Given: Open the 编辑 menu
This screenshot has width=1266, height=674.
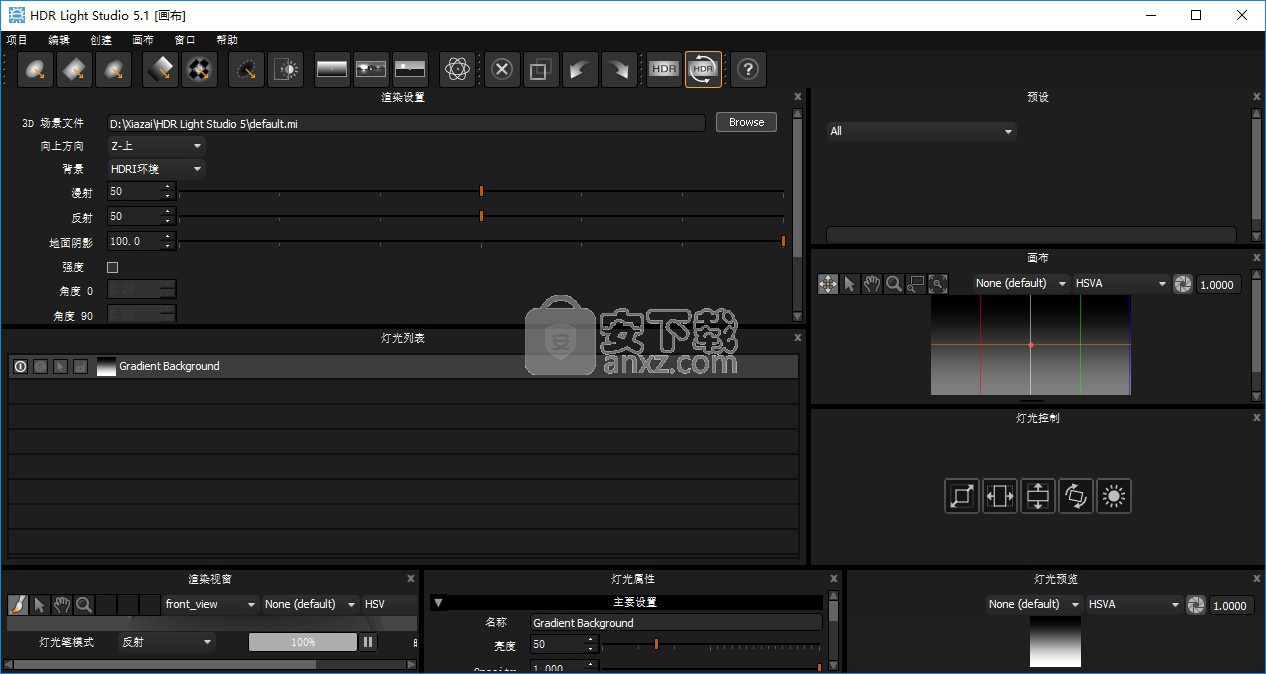Looking at the screenshot, I should (59, 40).
